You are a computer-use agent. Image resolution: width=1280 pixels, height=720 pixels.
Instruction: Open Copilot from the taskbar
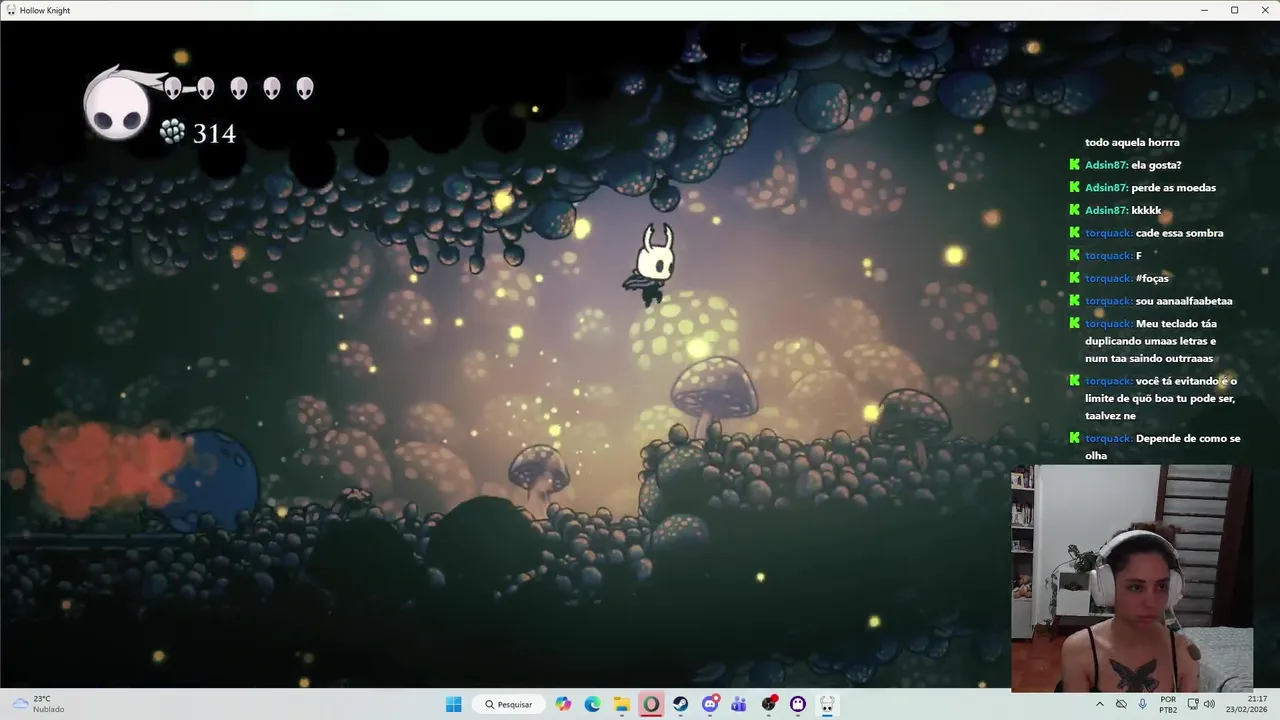click(564, 704)
